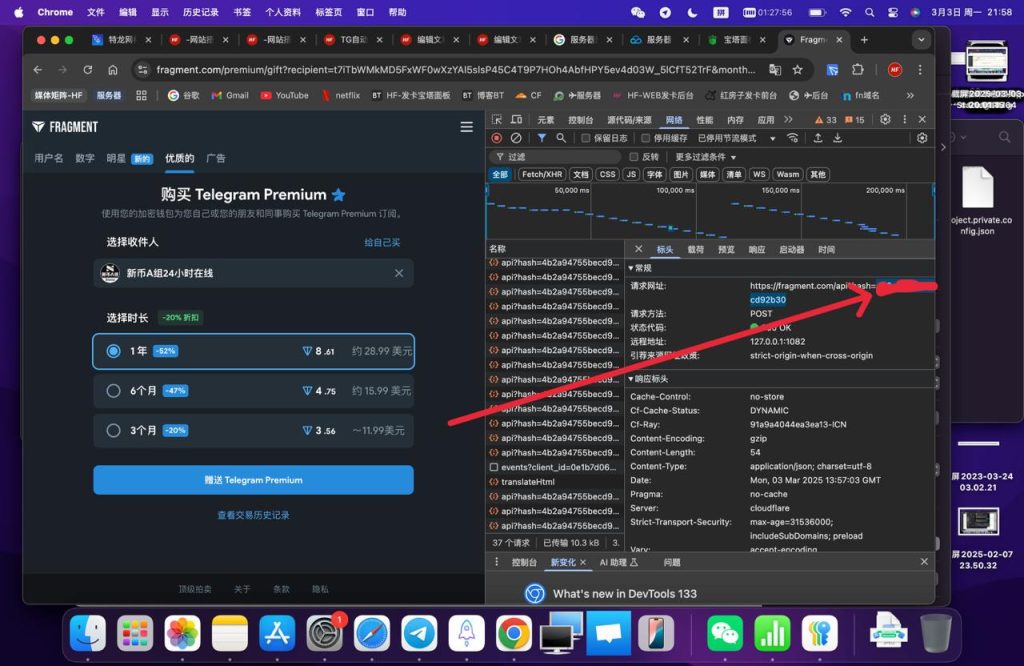Open DevTools settings gear icon
The image size is (1024, 666).
[x=885, y=119]
